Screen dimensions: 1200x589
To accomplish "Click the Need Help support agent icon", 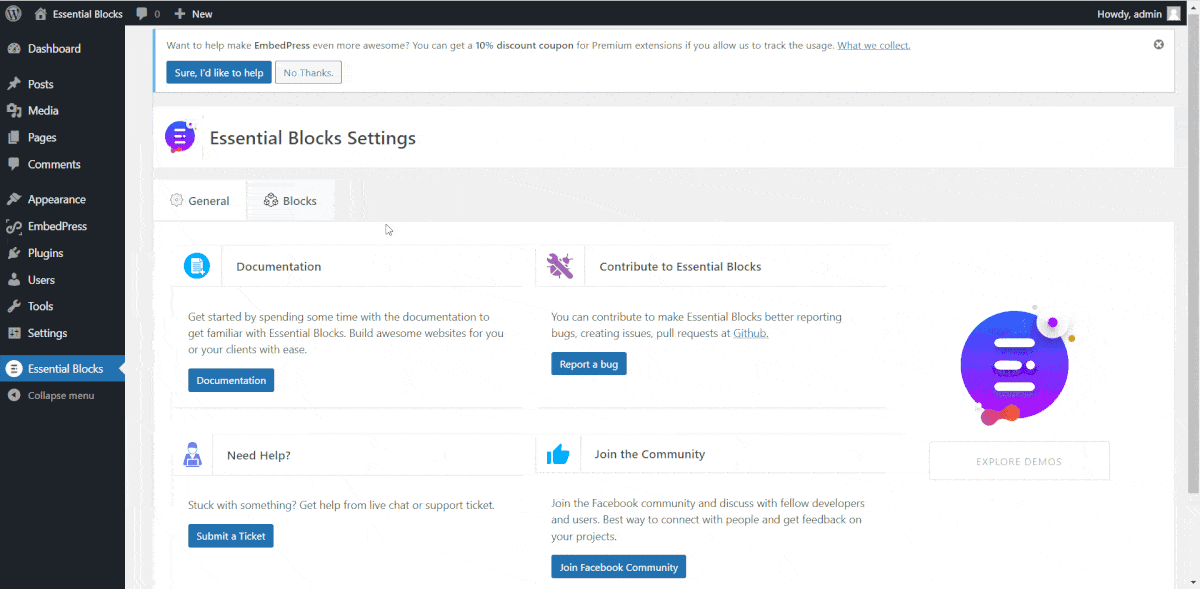I will point(193,455).
